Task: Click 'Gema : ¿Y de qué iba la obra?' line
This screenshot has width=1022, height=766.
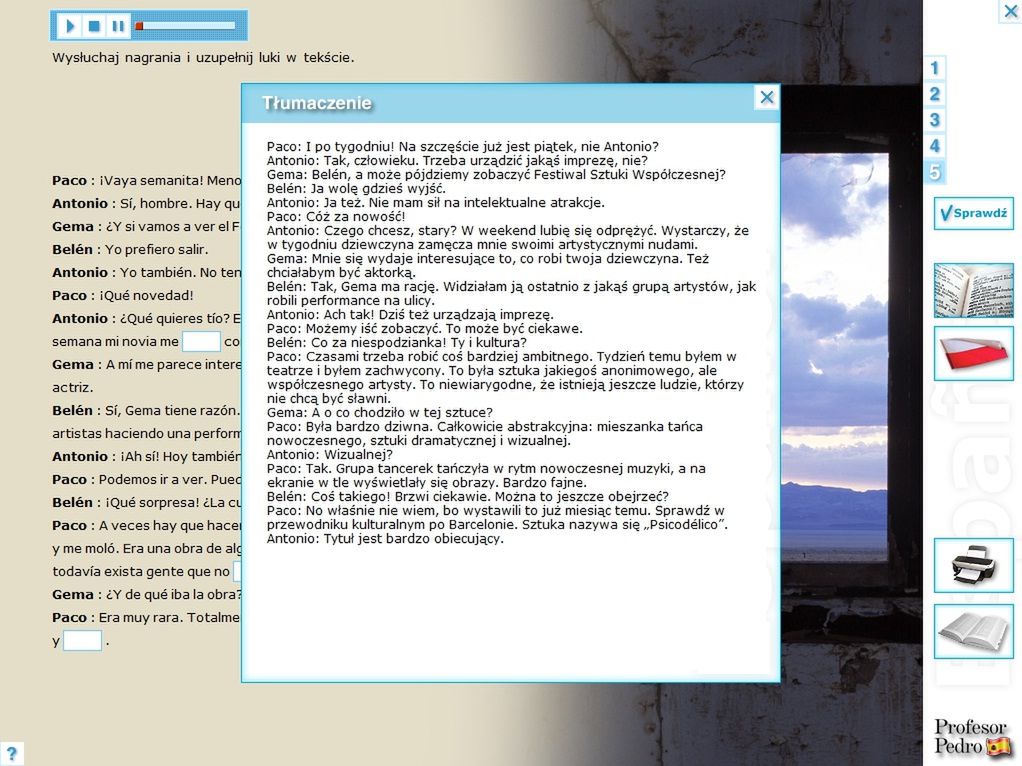Action: [x=147, y=595]
